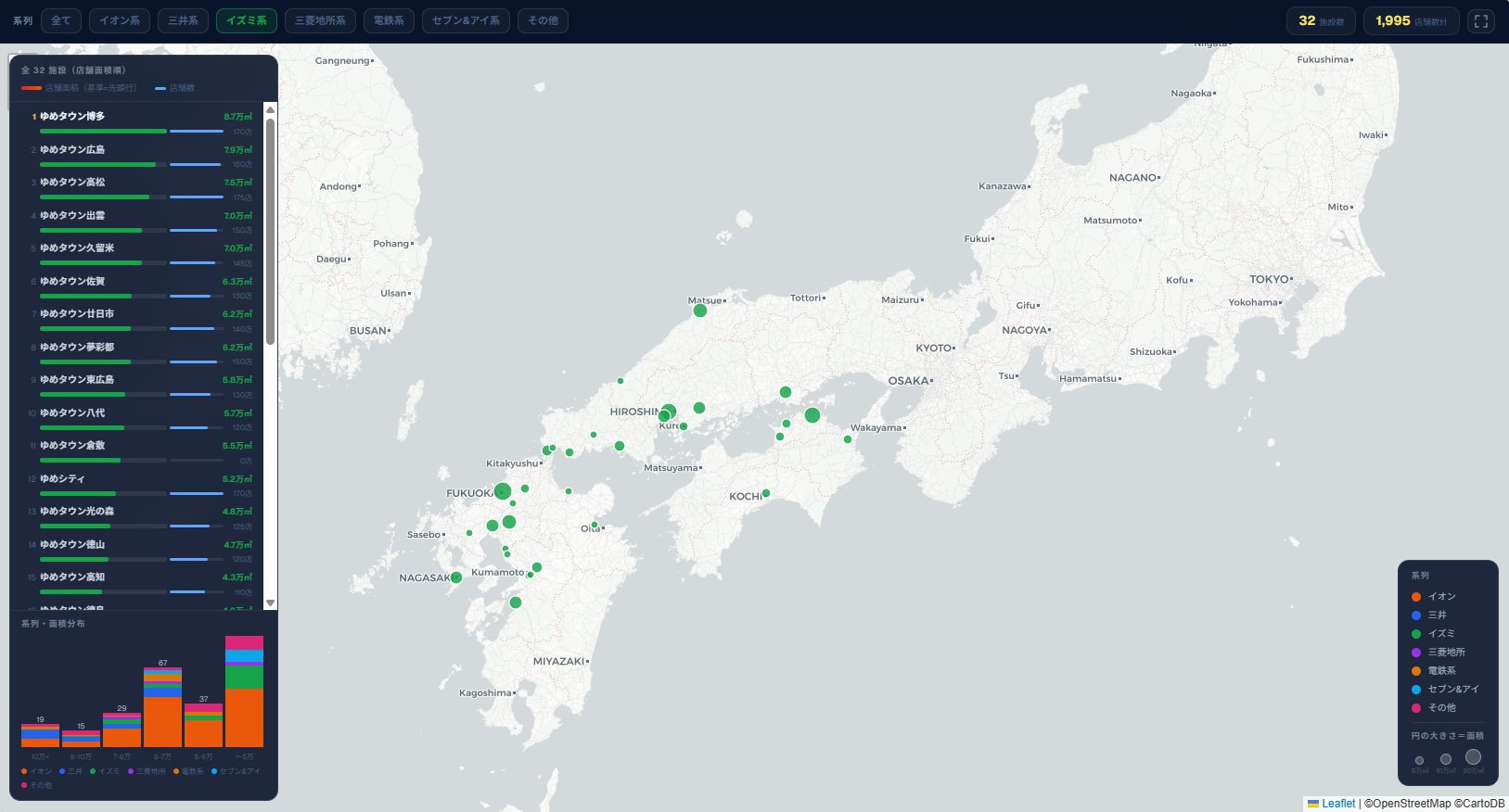
Task: Click cyan セブン&アイ dot in map legend panel
Action: (1416, 690)
